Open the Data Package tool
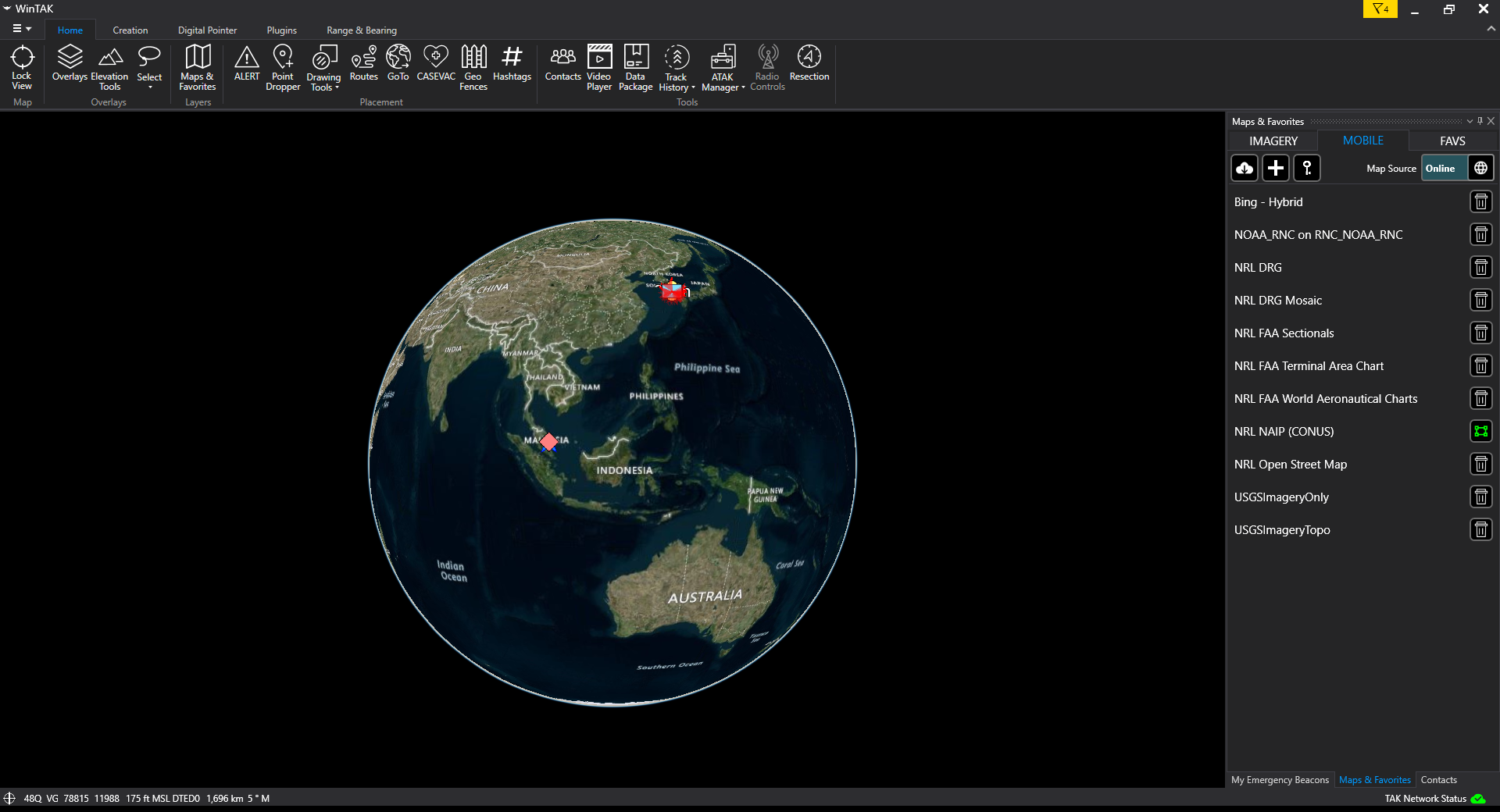 (x=636, y=68)
